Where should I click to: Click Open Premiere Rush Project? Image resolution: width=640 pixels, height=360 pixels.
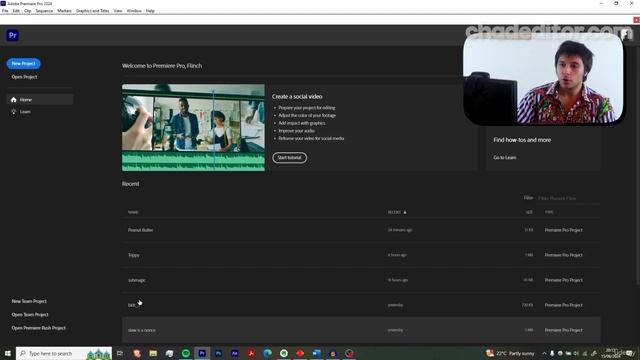38,328
